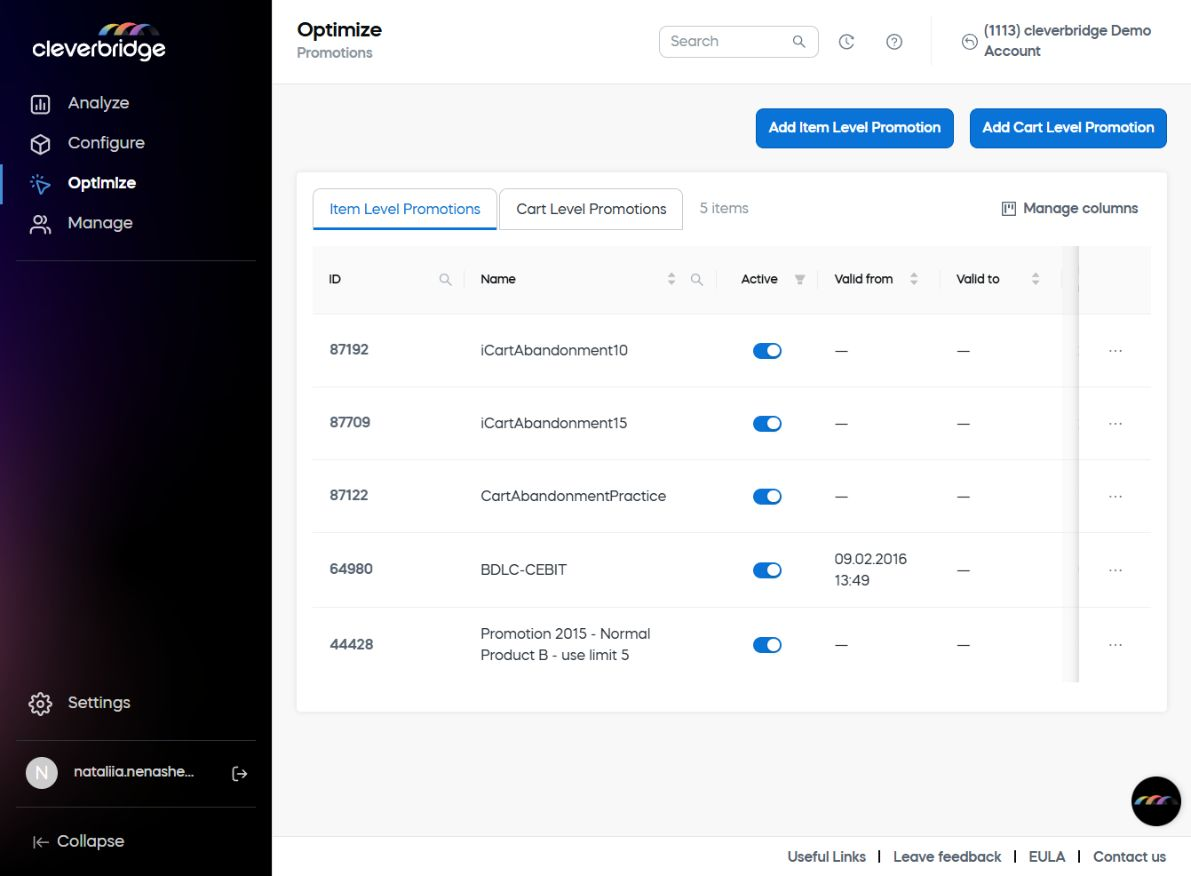Open Useful Links in footer
This screenshot has width=1191, height=876.
pos(826,857)
